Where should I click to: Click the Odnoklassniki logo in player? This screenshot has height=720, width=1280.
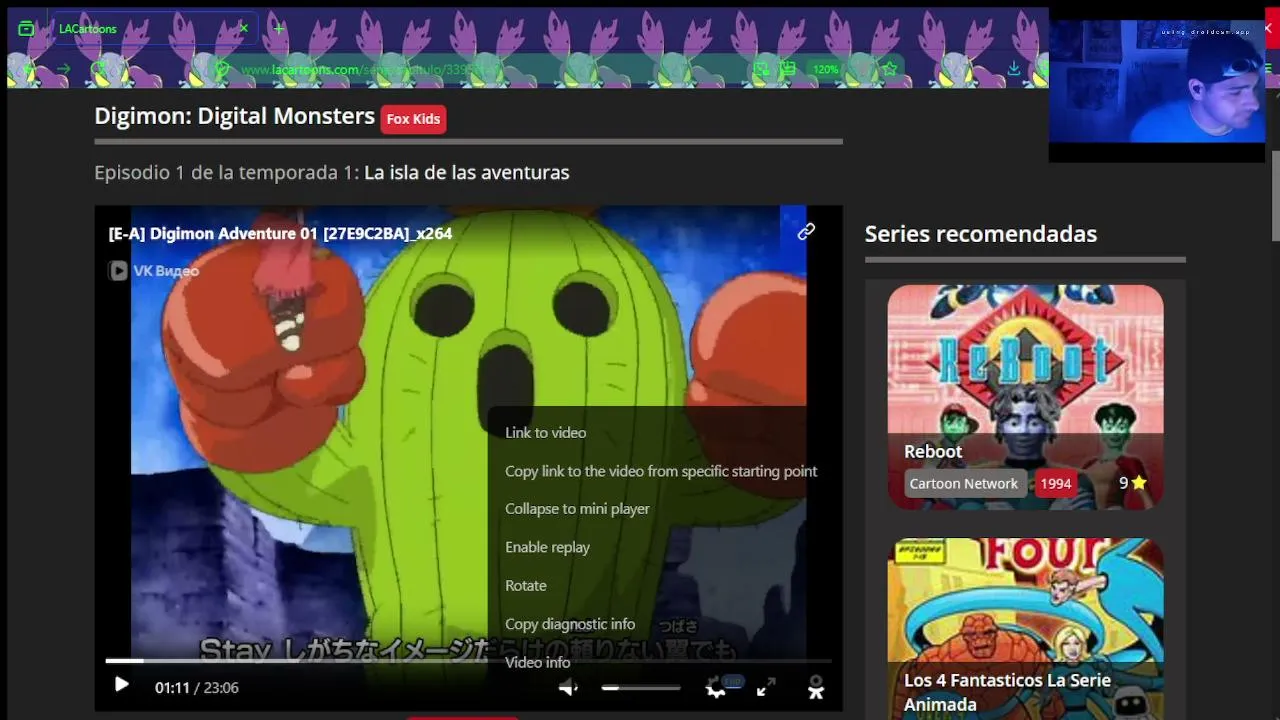816,687
